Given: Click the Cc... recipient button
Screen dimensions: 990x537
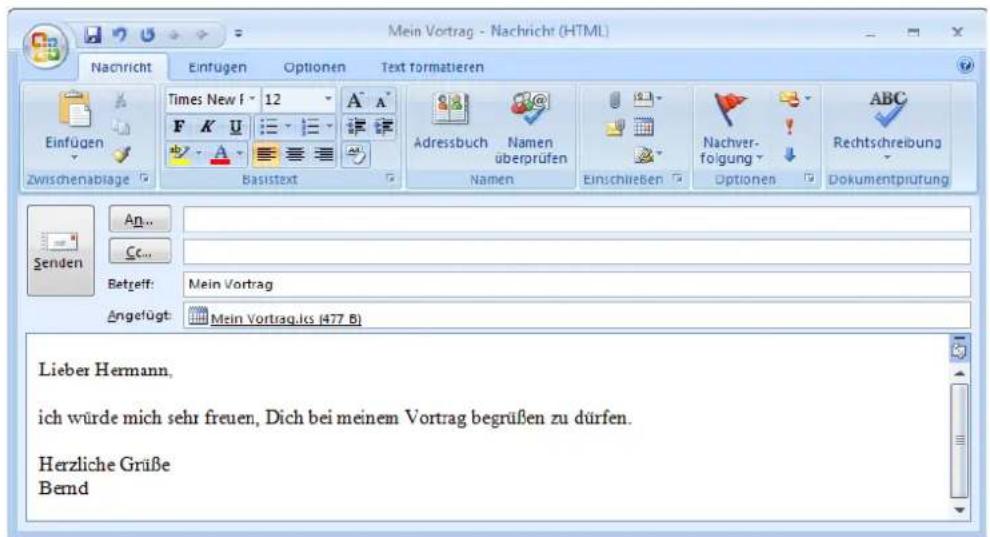Looking at the screenshot, I should point(140,252).
